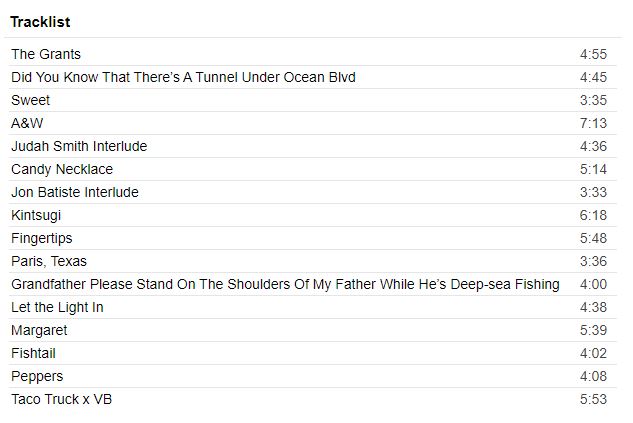Click the 5:53 duration of Taco Truck
Image resolution: width=633 pixels, height=423 pixels.
pos(593,399)
